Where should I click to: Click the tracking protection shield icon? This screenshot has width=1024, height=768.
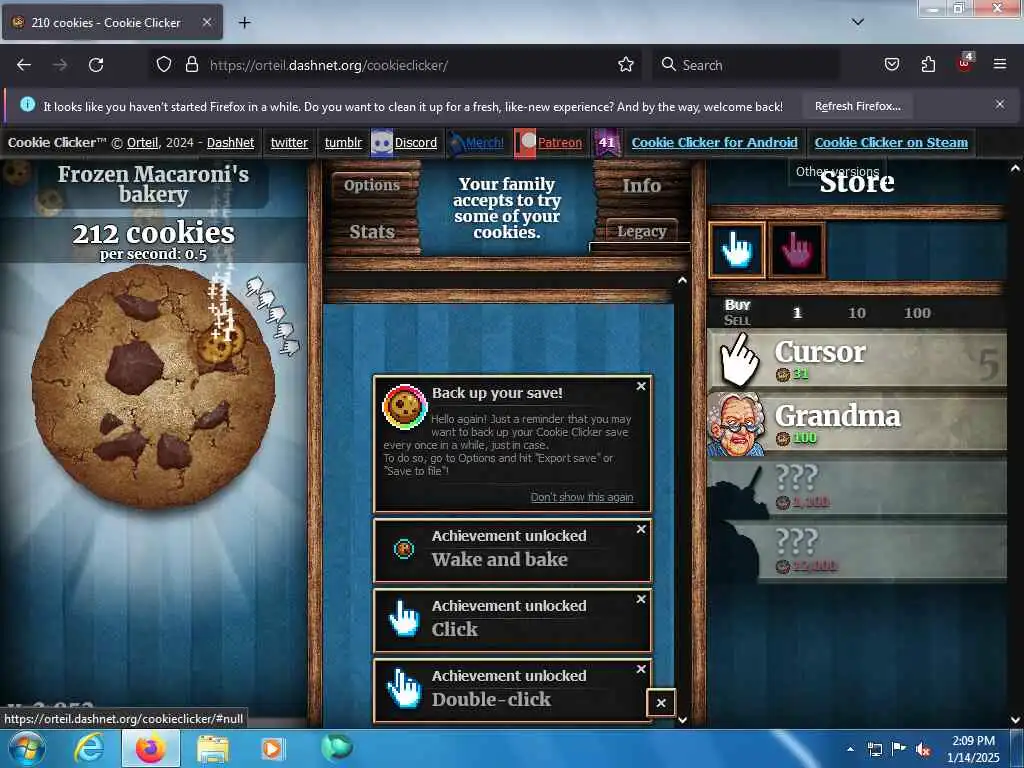(164, 65)
